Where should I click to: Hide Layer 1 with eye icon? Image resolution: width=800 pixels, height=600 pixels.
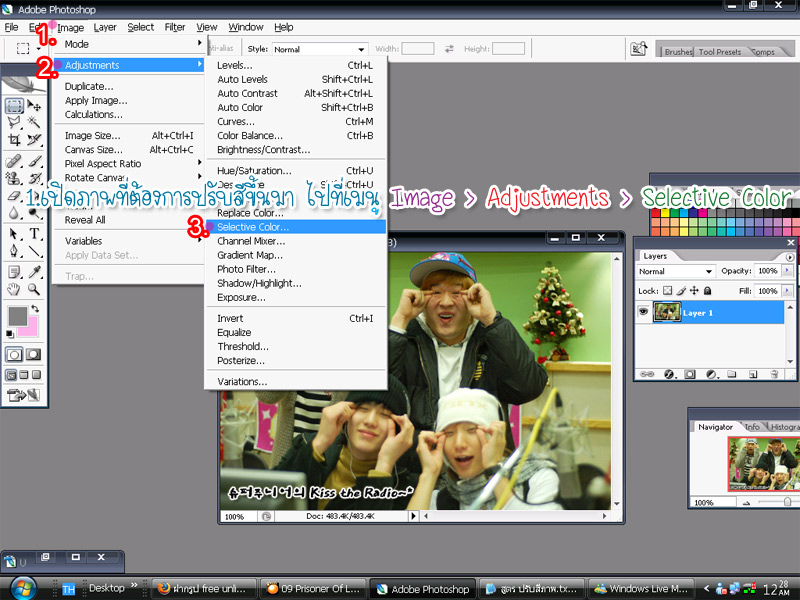point(643,311)
